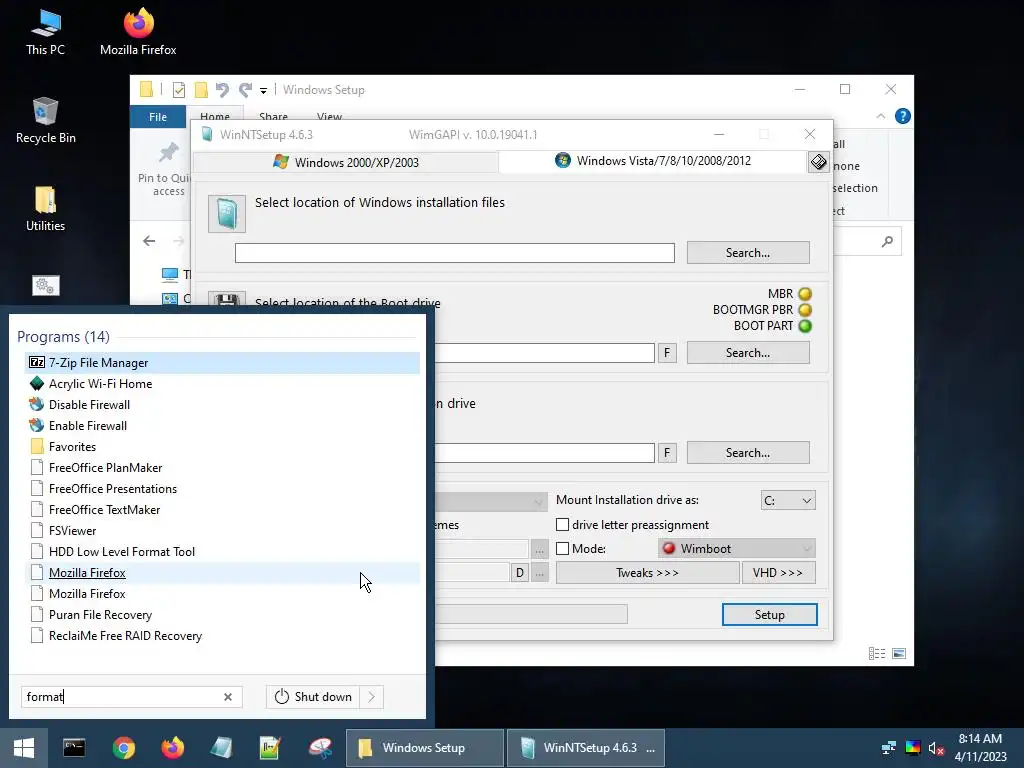The height and width of the screenshot is (768, 1024).
Task: Click the F button for boot drive
Action: point(667,353)
